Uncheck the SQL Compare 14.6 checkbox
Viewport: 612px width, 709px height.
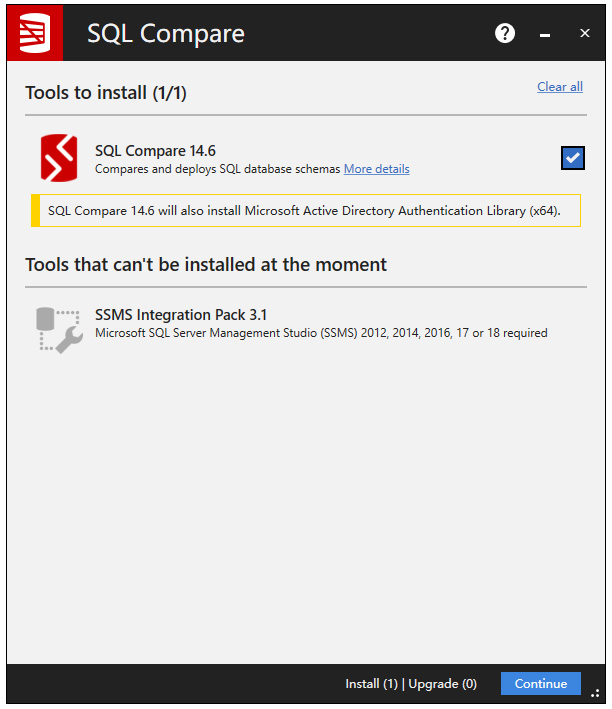tap(573, 157)
